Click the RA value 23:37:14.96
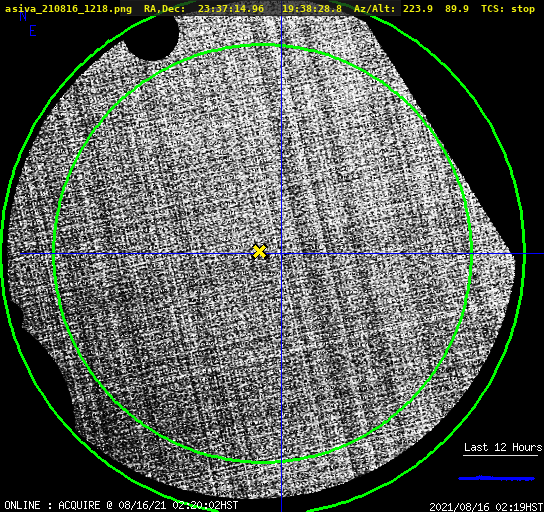Viewport: 544px width, 512px height. point(231,9)
